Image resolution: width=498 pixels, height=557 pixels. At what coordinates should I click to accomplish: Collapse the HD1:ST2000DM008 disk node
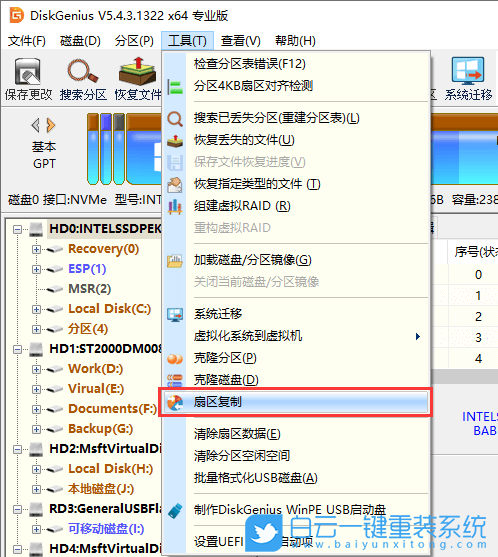click(x=17, y=350)
